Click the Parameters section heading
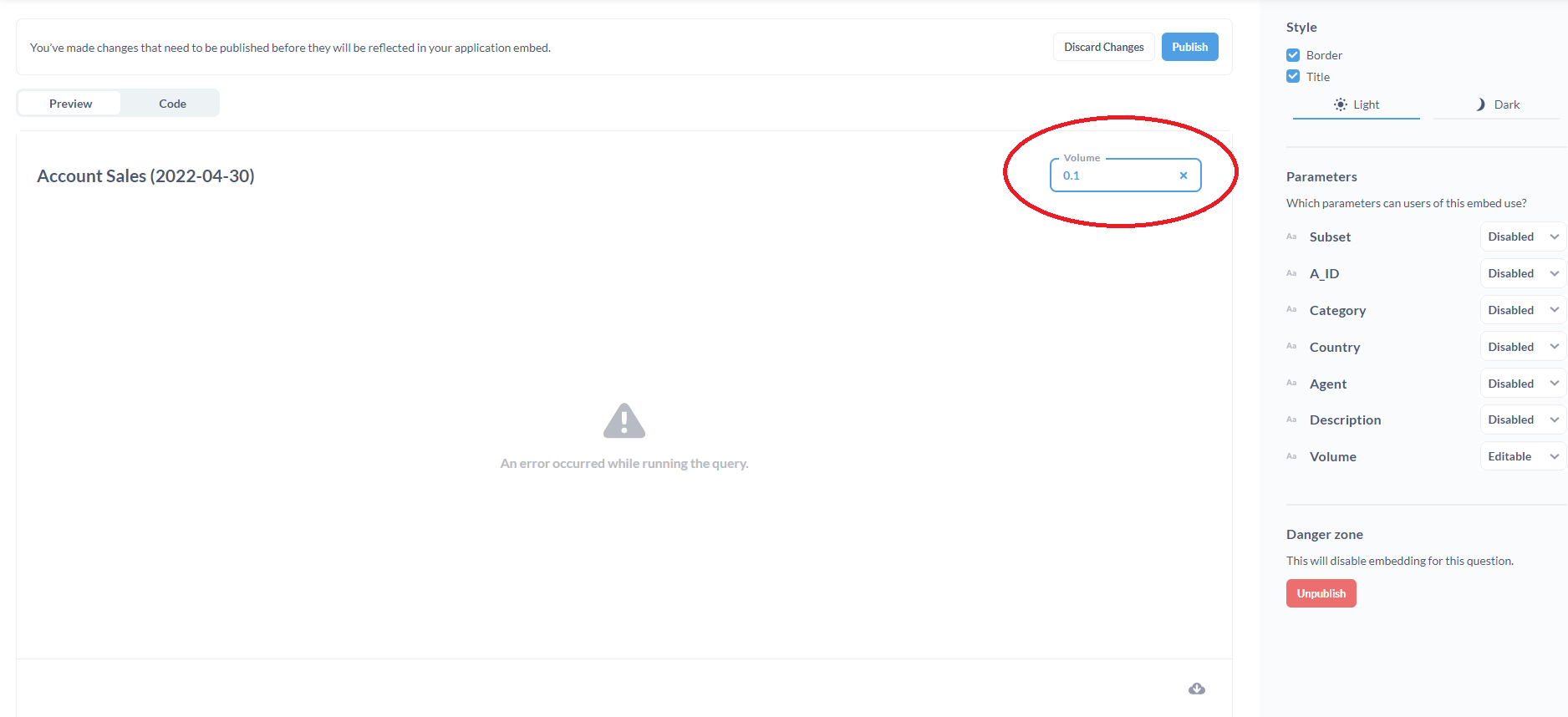Screen dimensions: 1568x717 [x=1321, y=177]
